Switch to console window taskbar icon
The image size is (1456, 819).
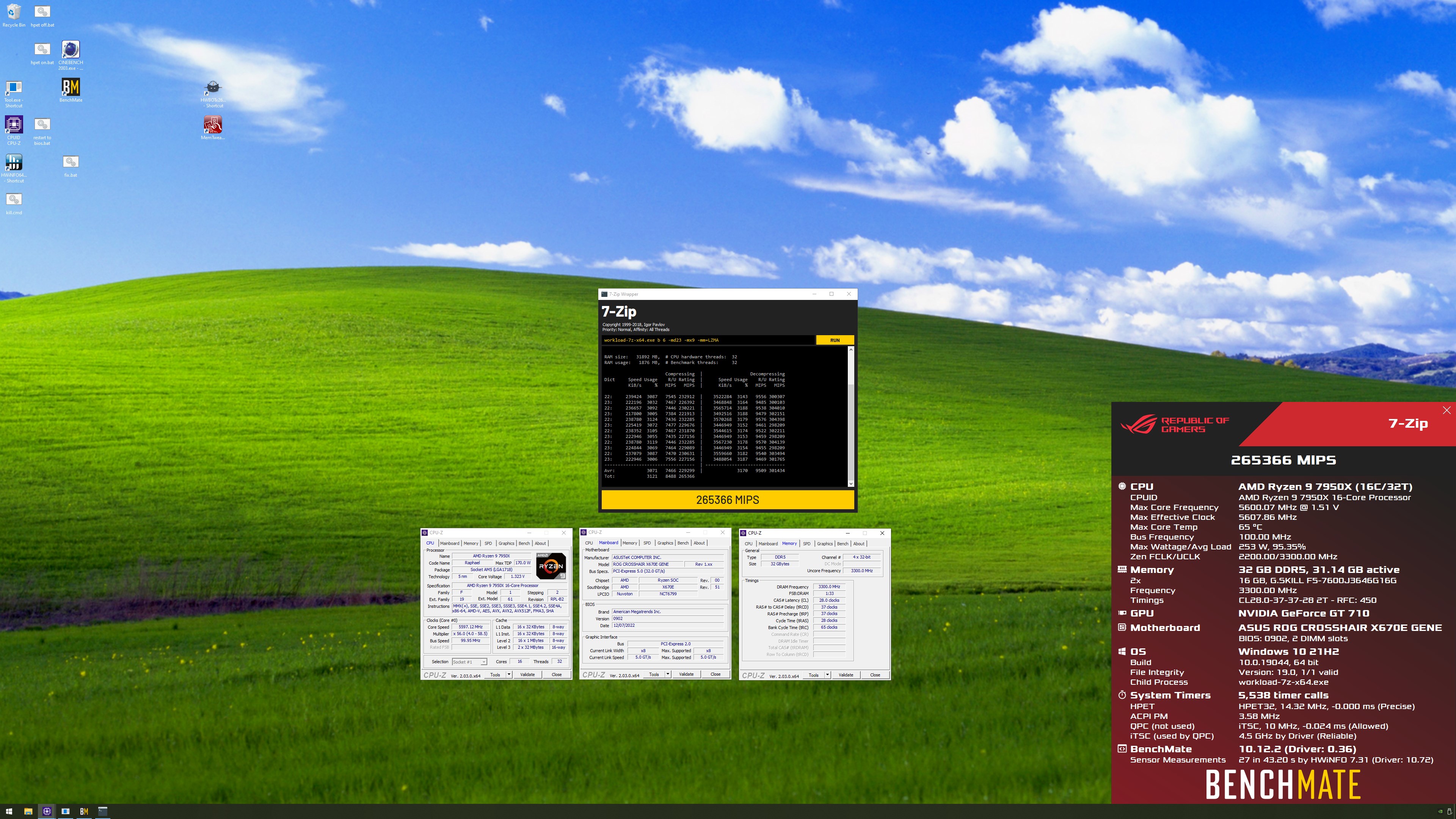[102, 812]
